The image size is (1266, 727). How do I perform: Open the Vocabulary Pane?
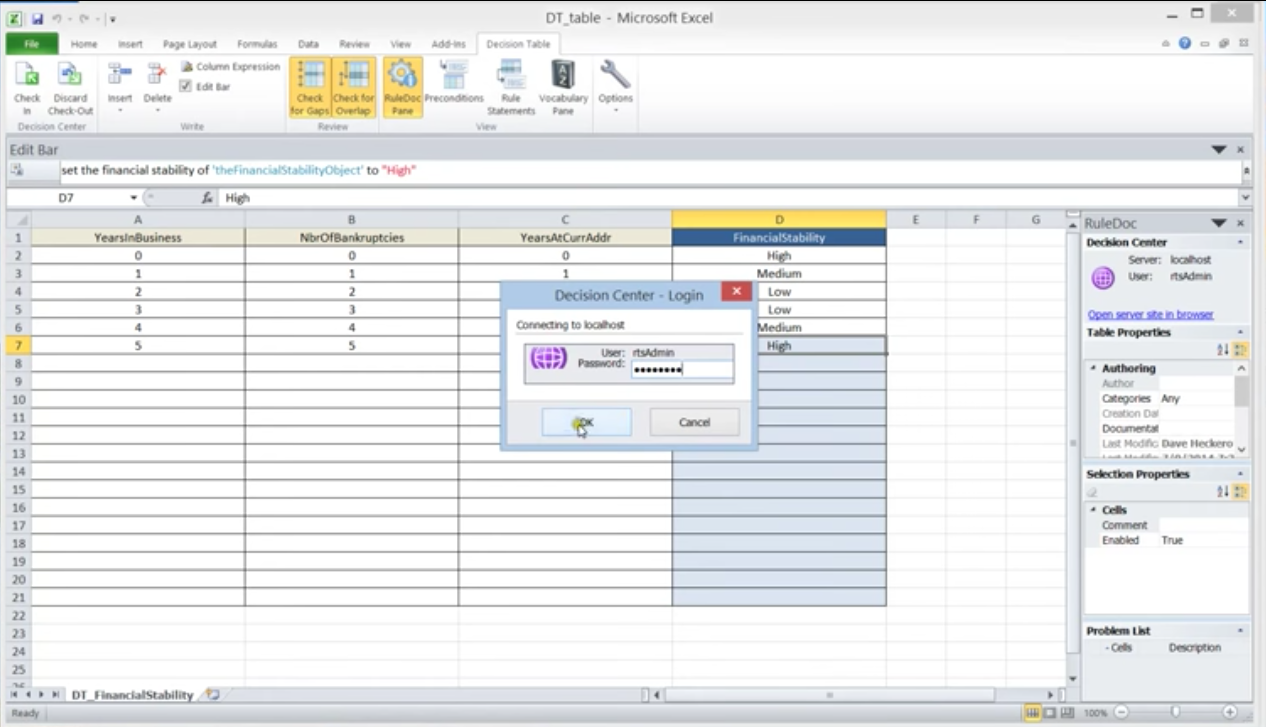pyautogui.click(x=563, y=87)
